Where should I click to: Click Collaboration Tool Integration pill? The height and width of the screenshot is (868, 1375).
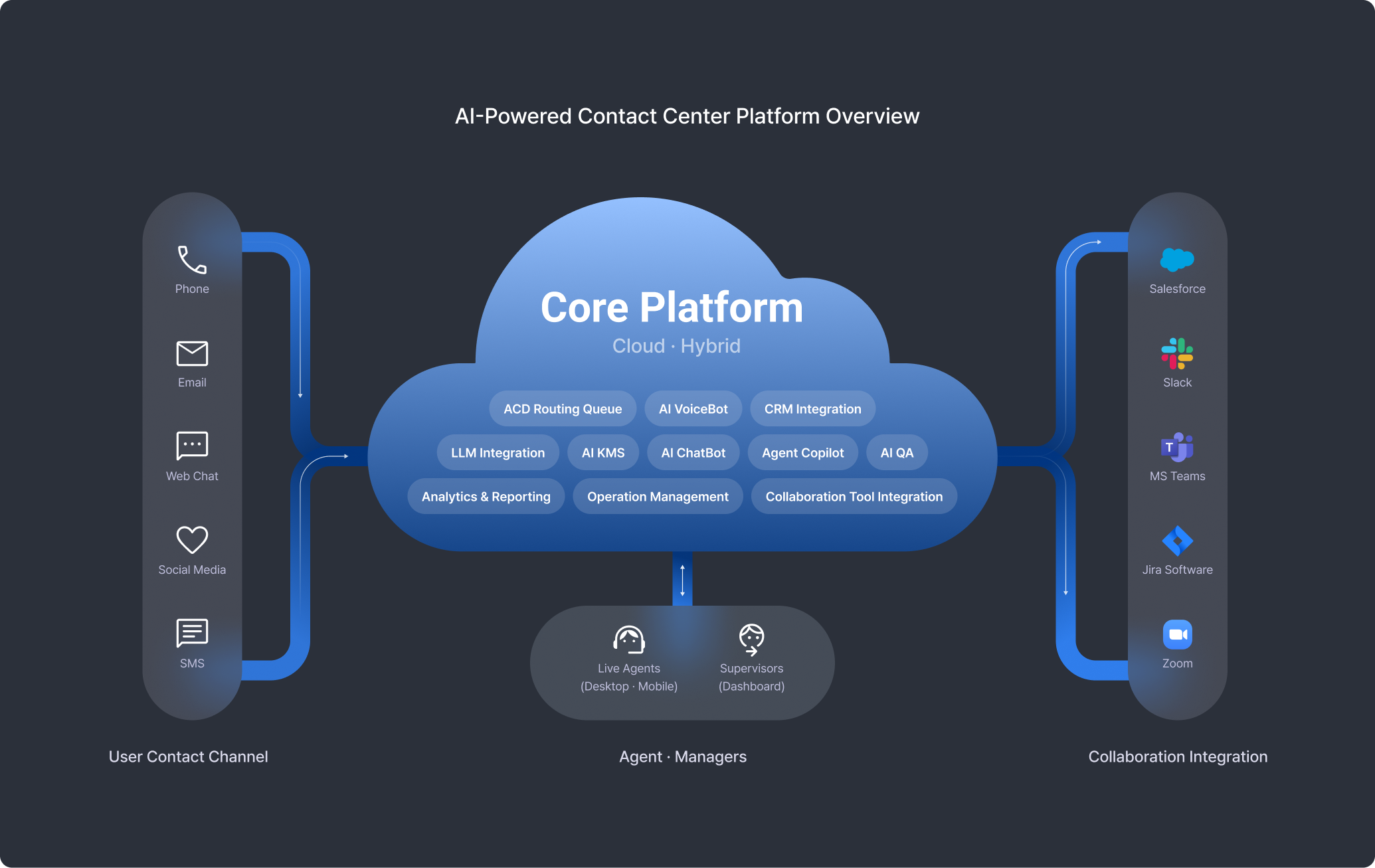click(854, 497)
